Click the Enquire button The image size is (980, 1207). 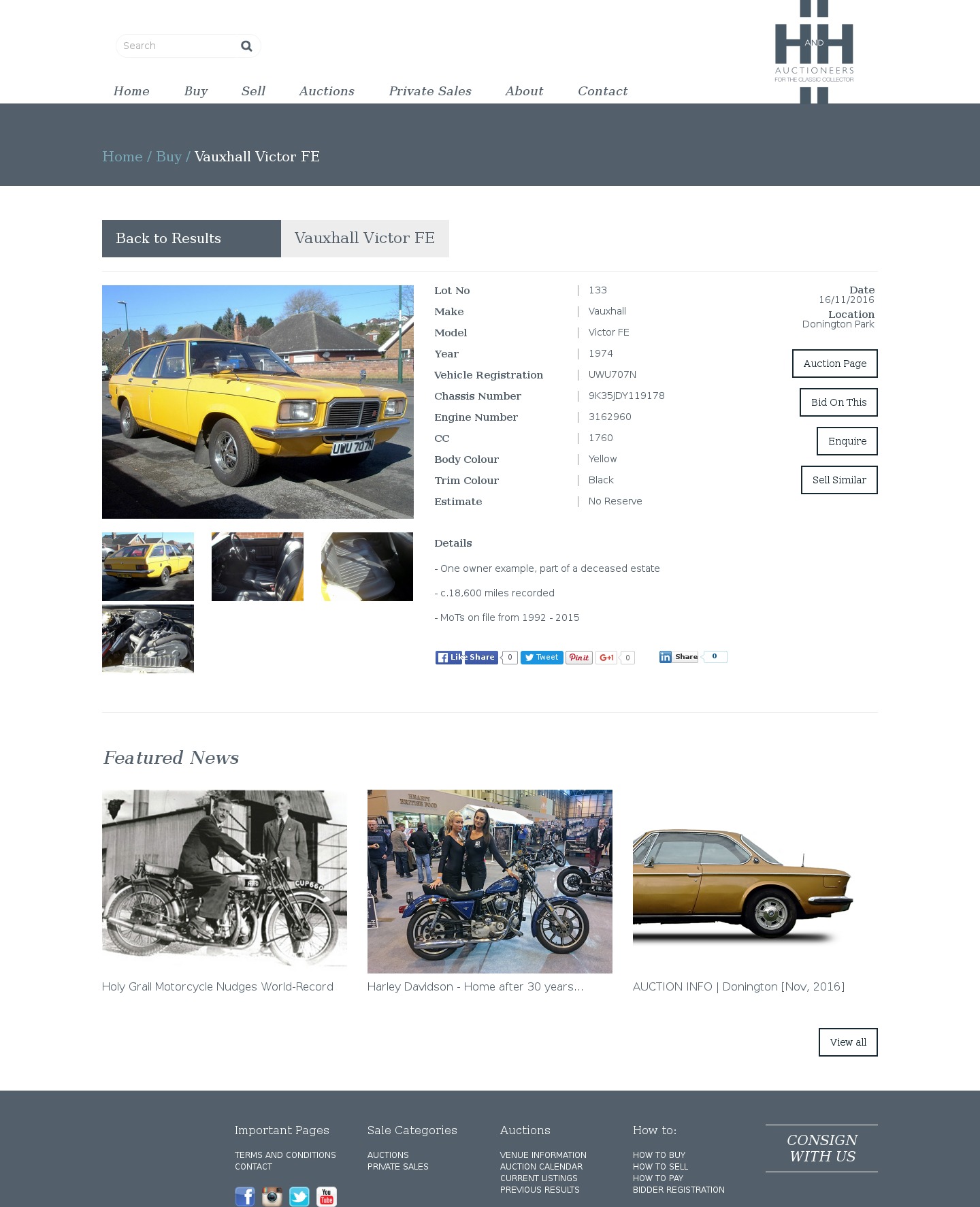[847, 441]
